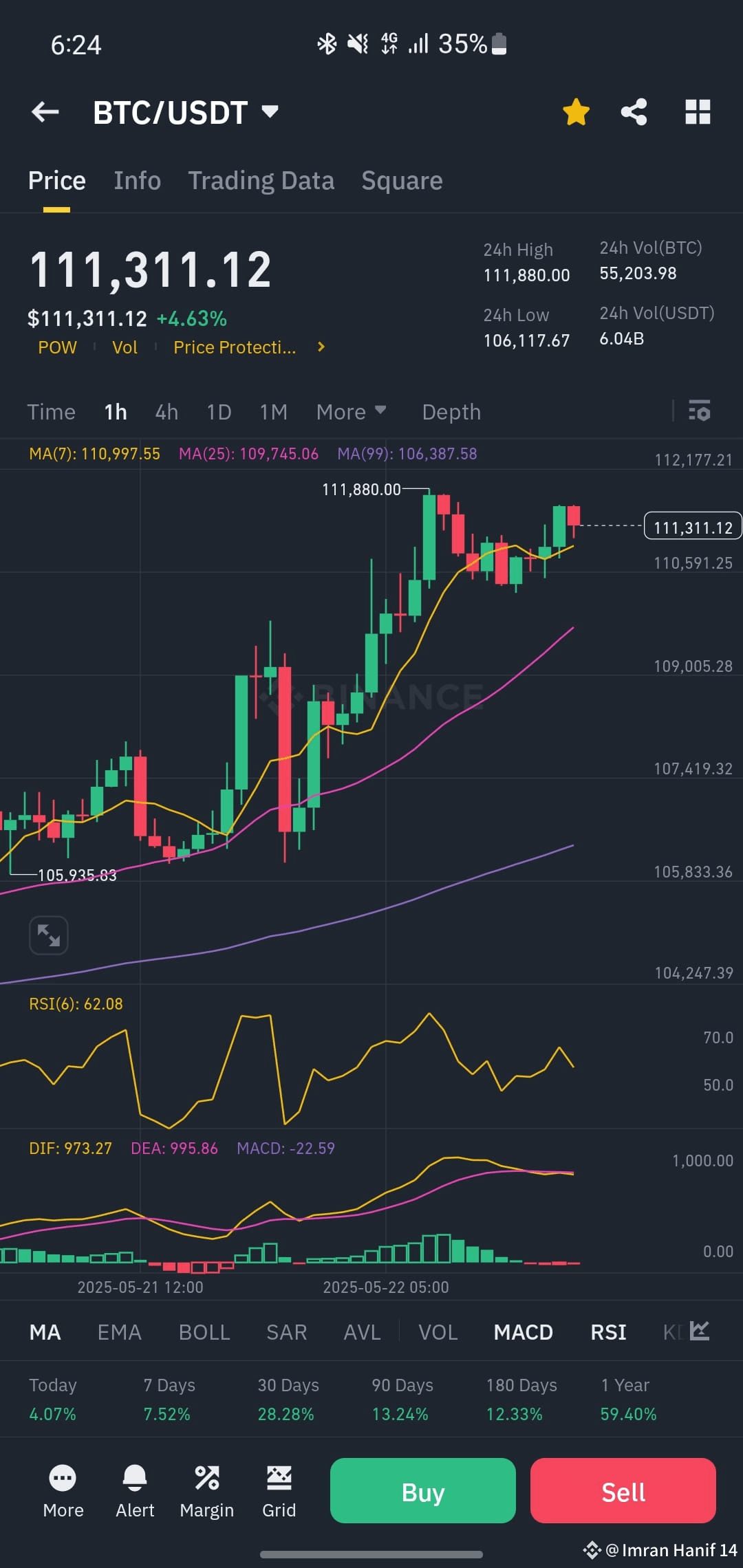Select the Time chart view
Screen dimensions: 743x1568
coord(52,412)
